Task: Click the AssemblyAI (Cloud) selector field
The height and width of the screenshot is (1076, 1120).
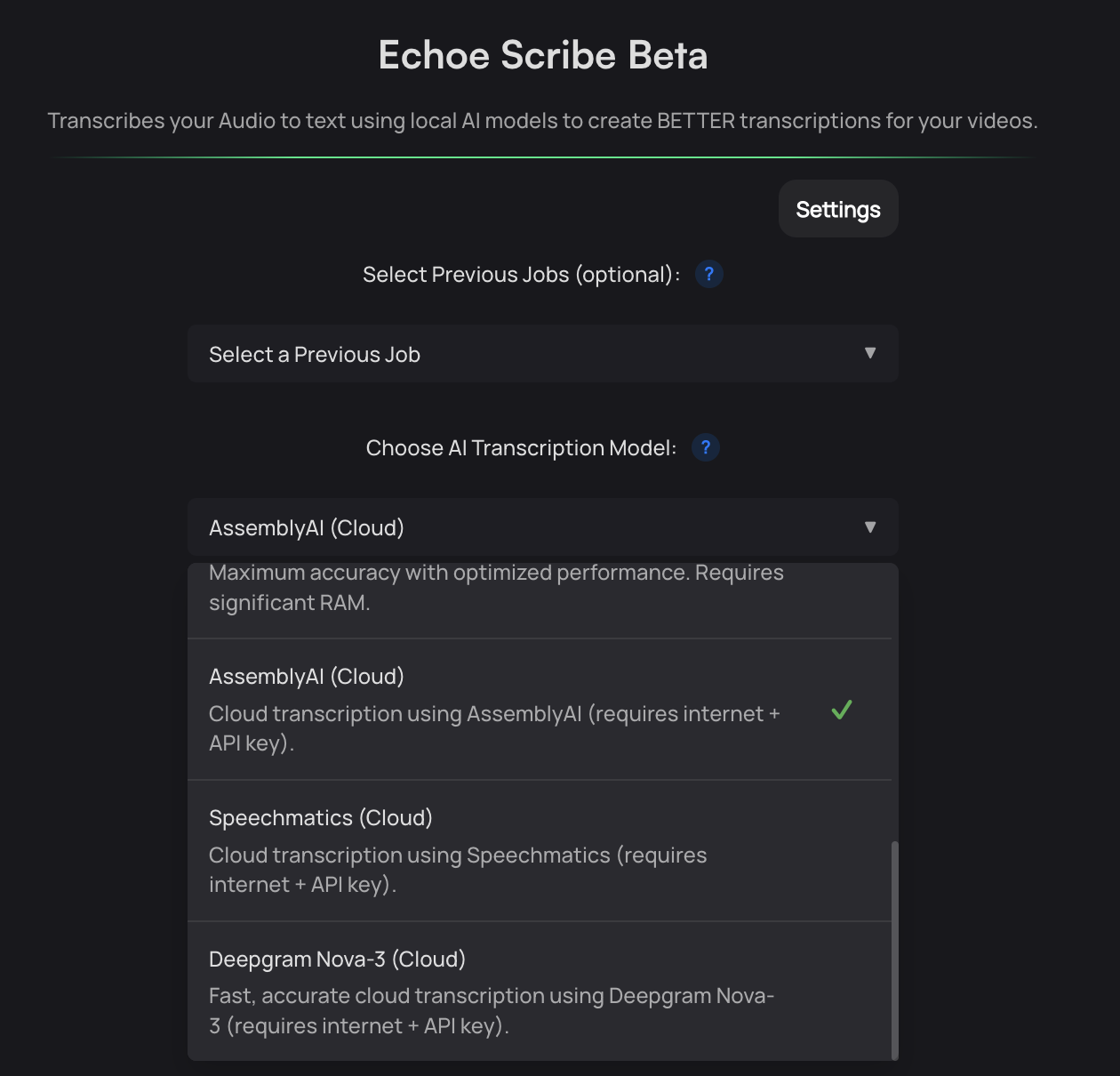Action: pos(542,526)
